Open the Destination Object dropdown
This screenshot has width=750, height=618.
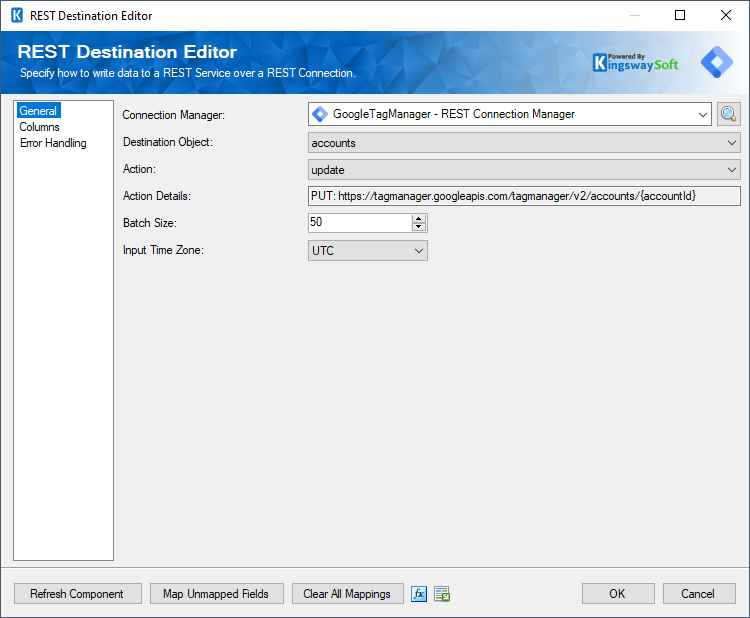click(731, 143)
